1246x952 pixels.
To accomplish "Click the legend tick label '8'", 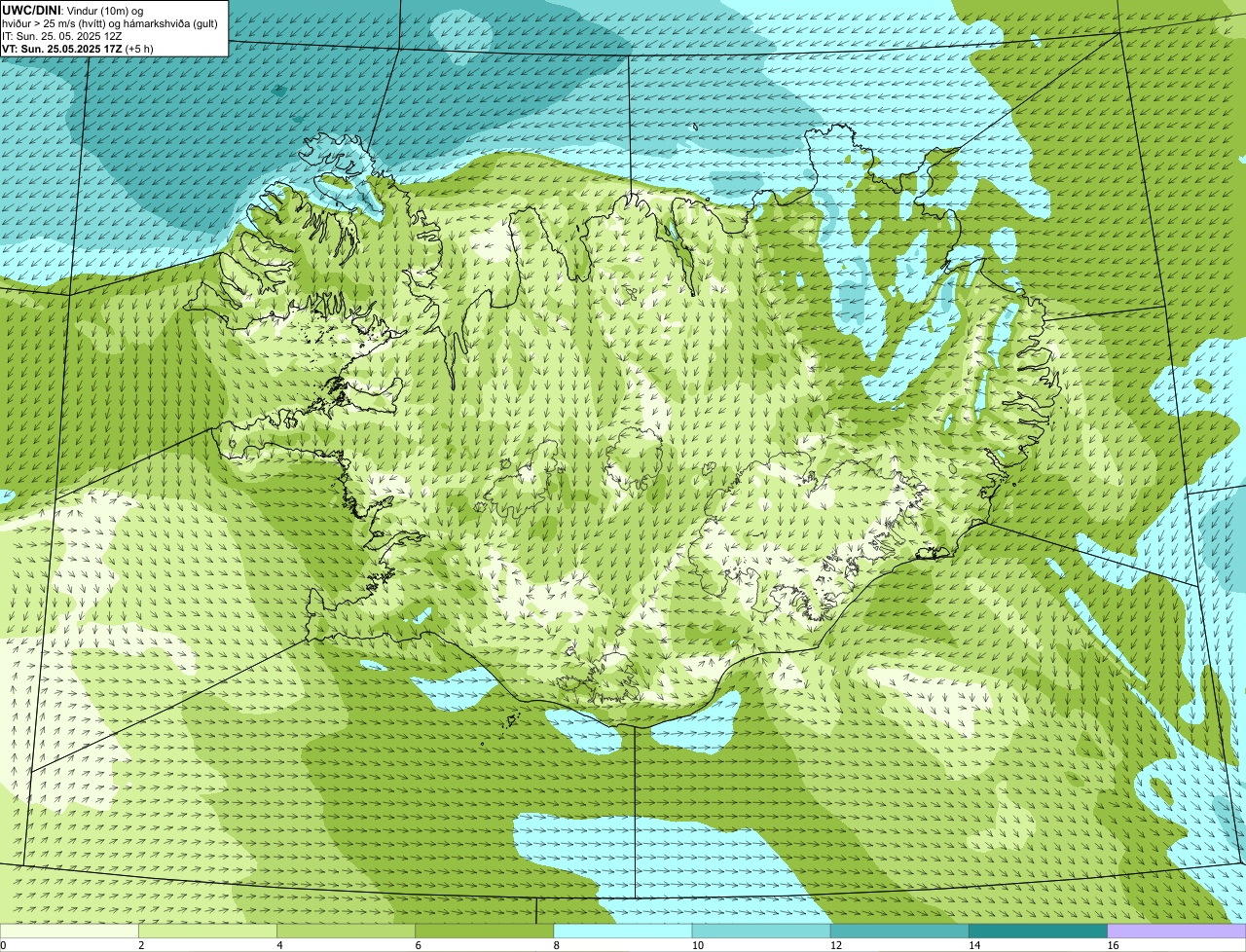I will [556, 945].
